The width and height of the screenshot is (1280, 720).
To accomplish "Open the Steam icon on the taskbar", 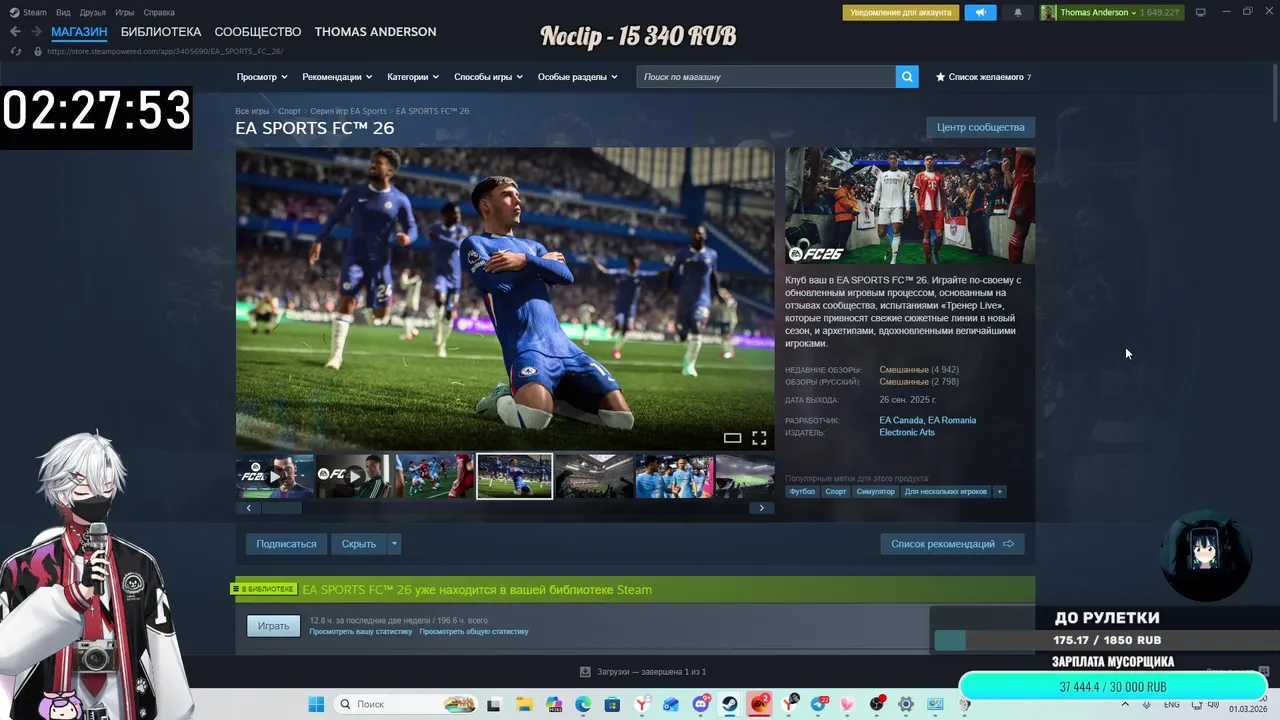I will tap(730, 704).
